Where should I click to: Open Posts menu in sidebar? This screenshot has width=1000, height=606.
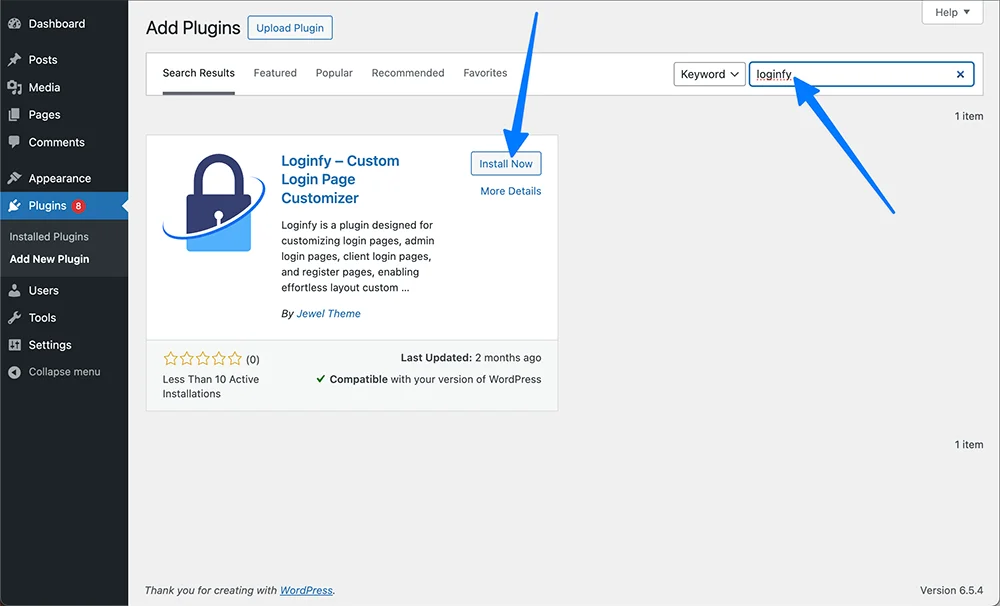tap(43, 60)
